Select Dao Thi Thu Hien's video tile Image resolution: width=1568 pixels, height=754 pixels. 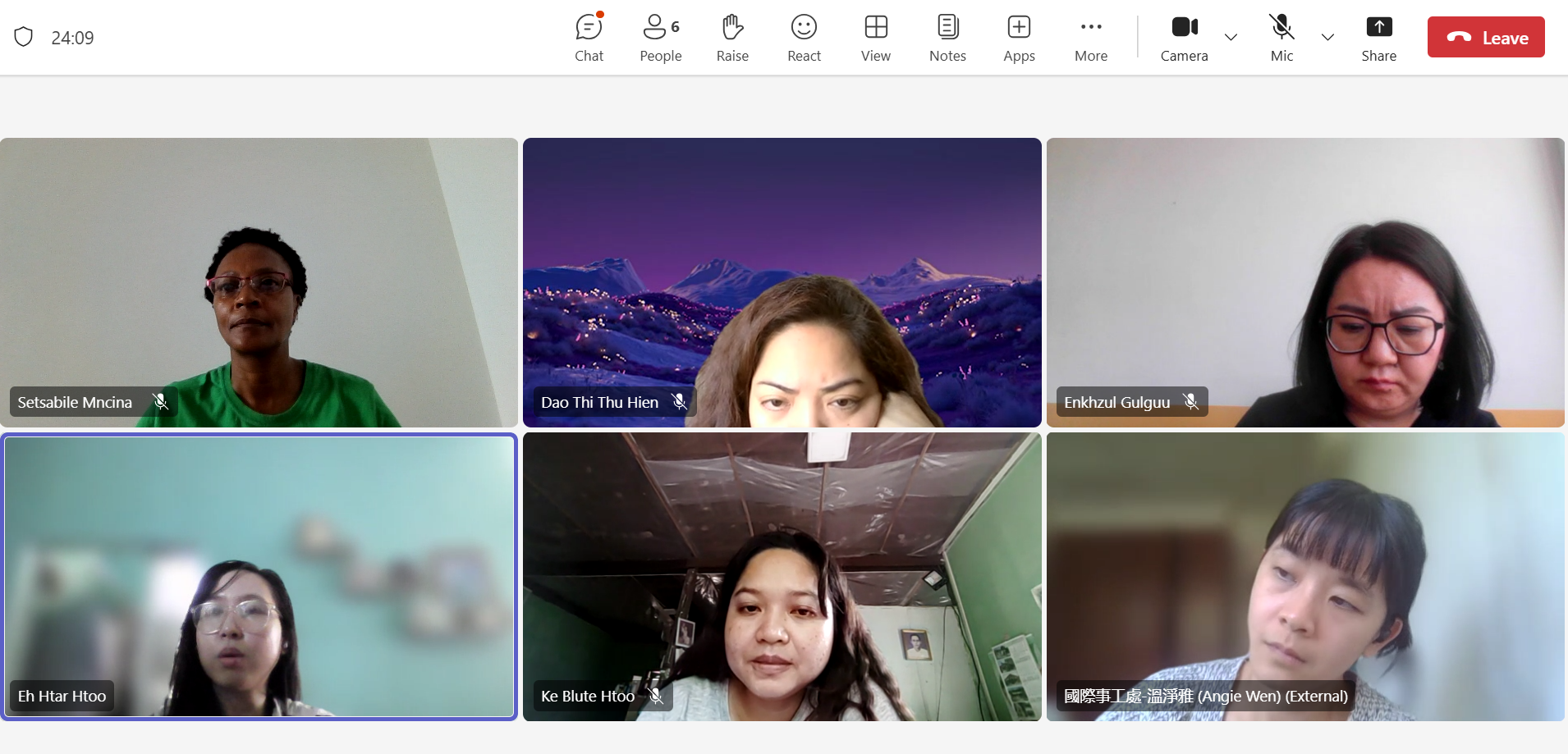pyautogui.click(x=782, y=282)
